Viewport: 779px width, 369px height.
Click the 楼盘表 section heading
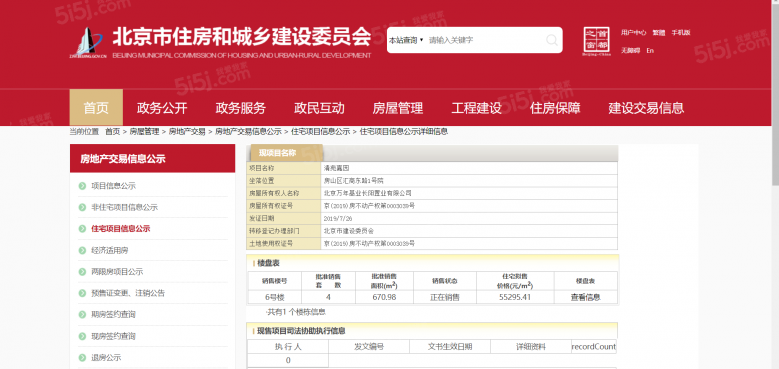click(268, 263)
